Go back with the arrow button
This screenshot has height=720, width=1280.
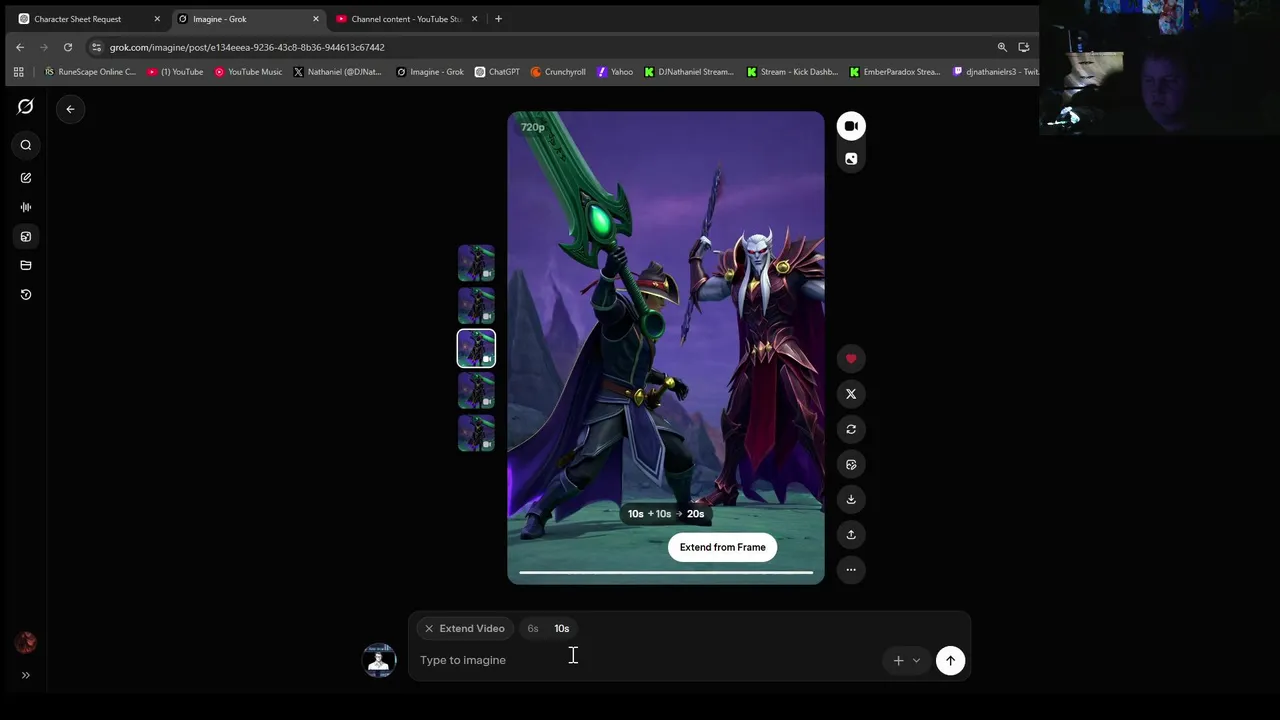pos(70,109)
